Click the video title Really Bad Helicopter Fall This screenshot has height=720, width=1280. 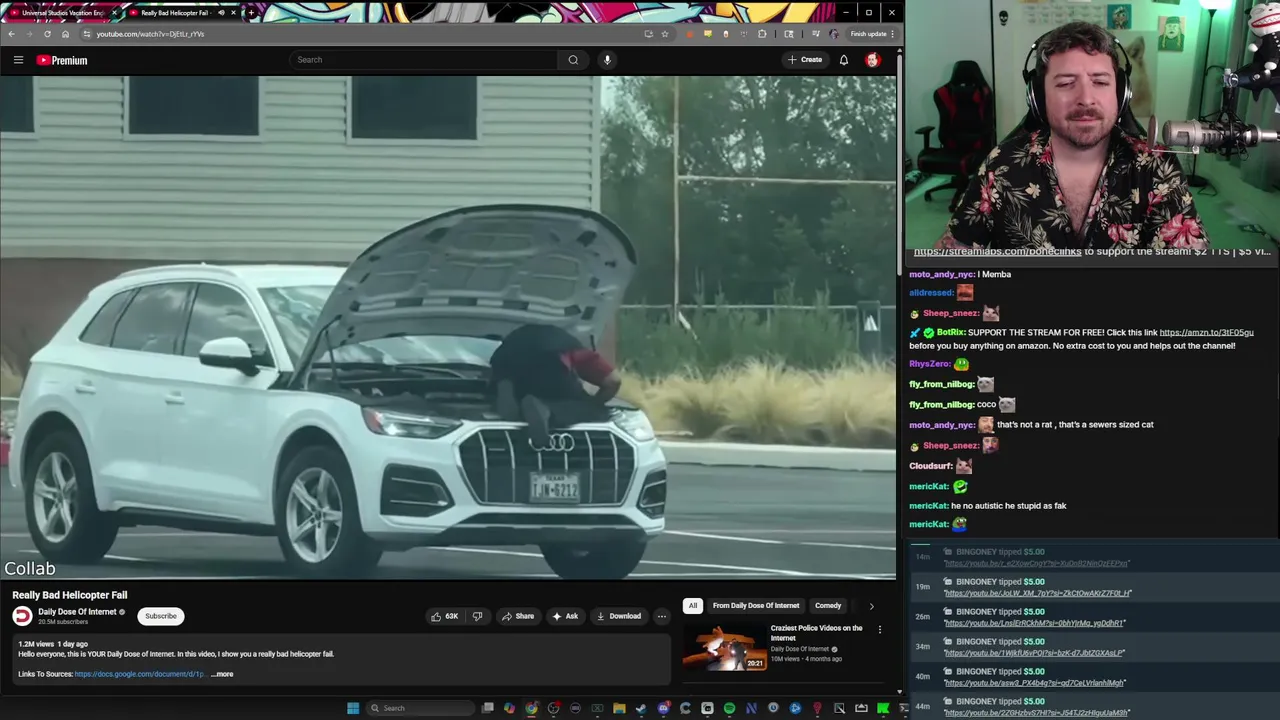(x=70, y=595)
